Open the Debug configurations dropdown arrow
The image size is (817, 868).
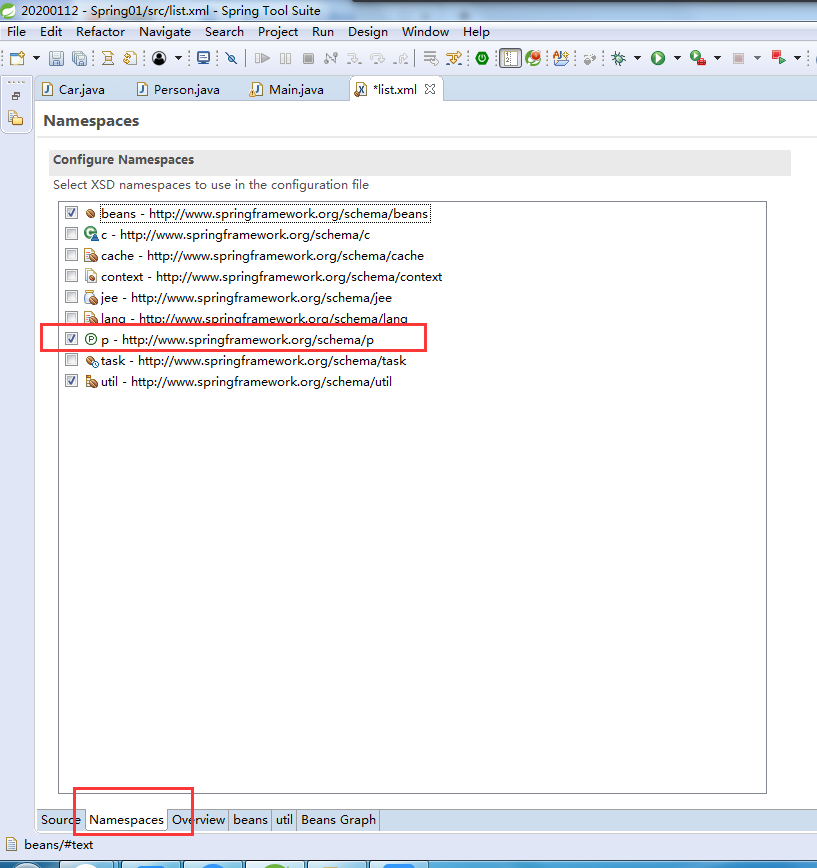[x=638, y=58]
